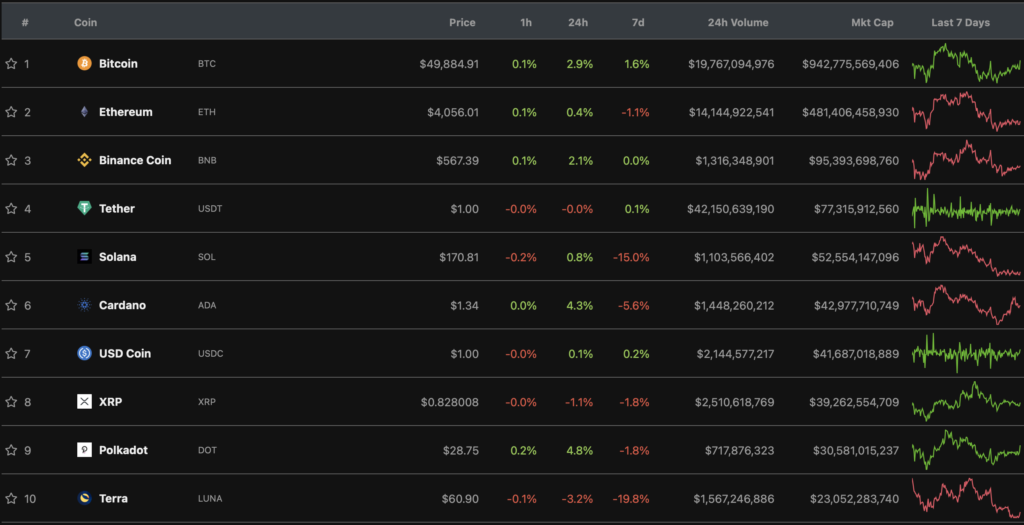Screen dimensions: 1024x525
Task: Click the Binance Coin logo icon
Action: tap(84, 160)
